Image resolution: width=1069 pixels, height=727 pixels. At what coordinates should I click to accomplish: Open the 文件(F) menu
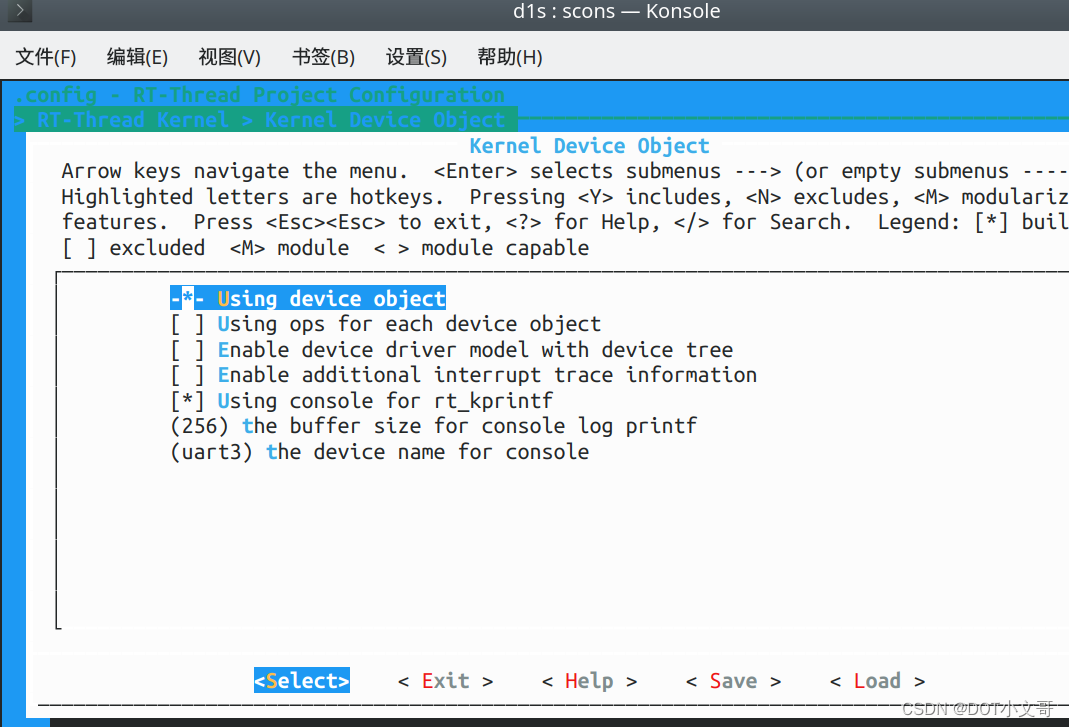pos(45,57)
